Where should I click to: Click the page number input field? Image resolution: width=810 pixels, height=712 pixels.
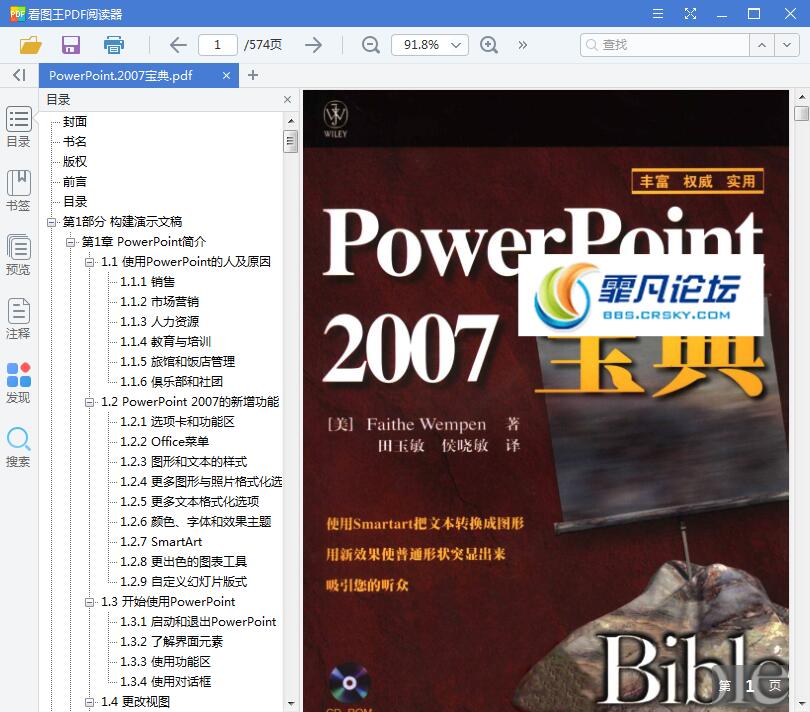(217, 45)
